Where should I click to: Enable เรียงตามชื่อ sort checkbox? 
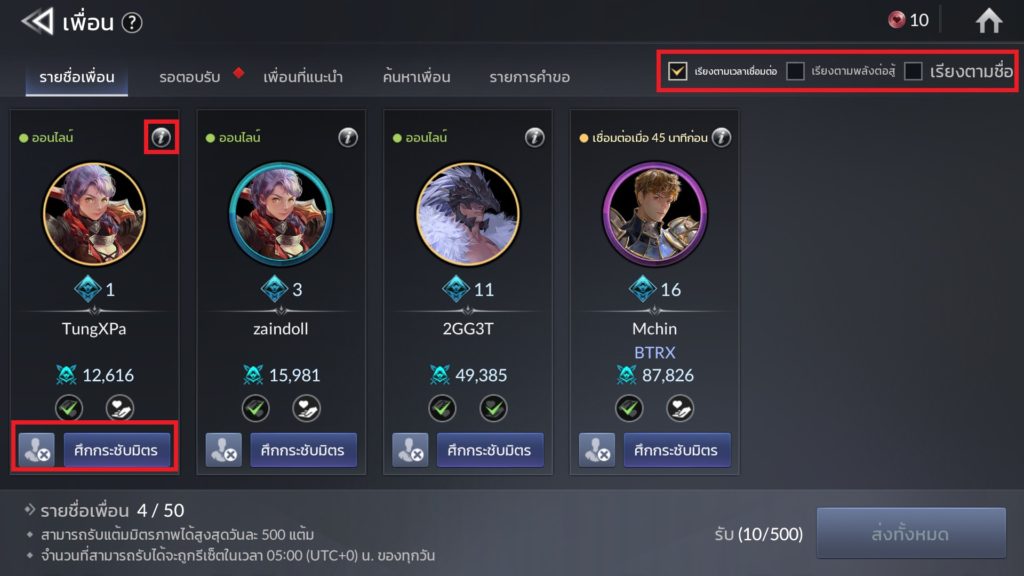pyautogui.click(x=913, y=71)
